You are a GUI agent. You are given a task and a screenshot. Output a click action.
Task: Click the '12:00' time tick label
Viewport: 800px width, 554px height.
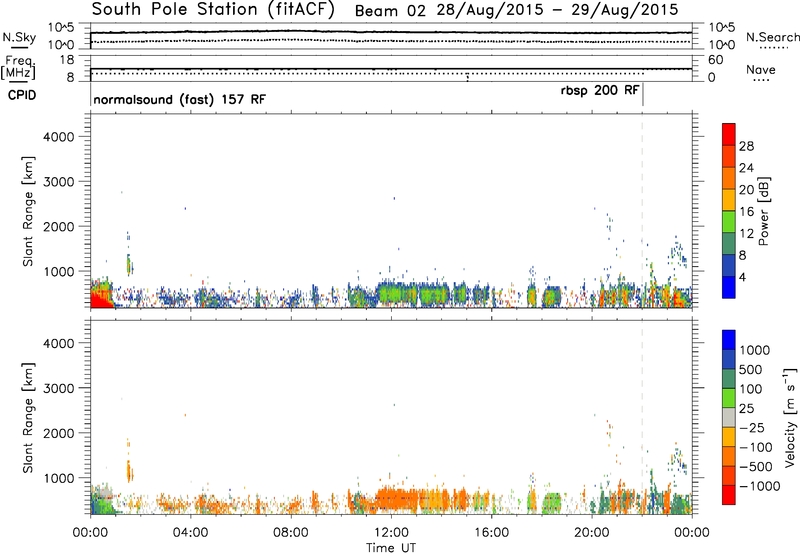click(x=391, y=533)
